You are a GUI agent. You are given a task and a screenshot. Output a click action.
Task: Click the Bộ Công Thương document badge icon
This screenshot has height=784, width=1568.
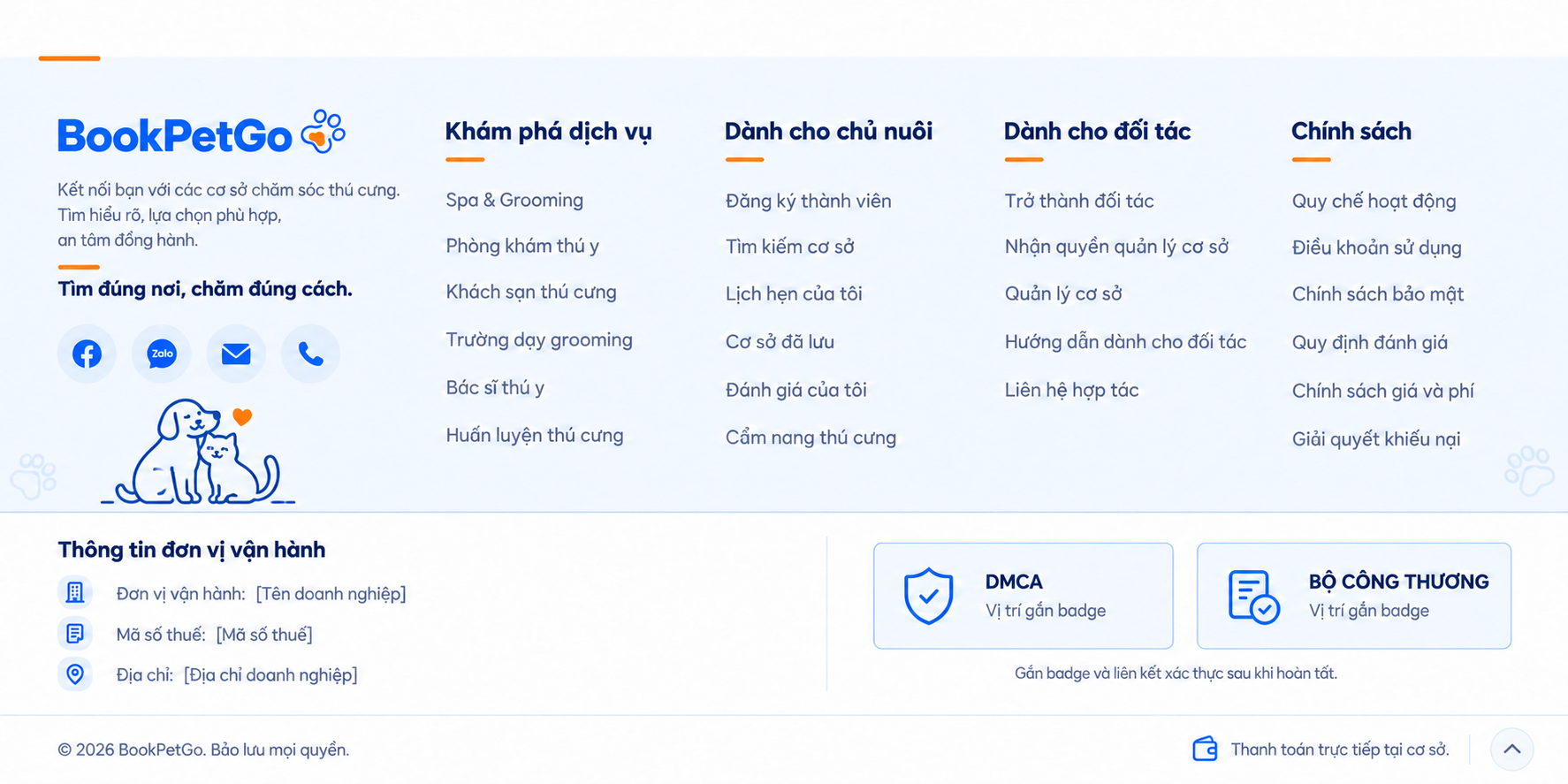(1253, 597)
